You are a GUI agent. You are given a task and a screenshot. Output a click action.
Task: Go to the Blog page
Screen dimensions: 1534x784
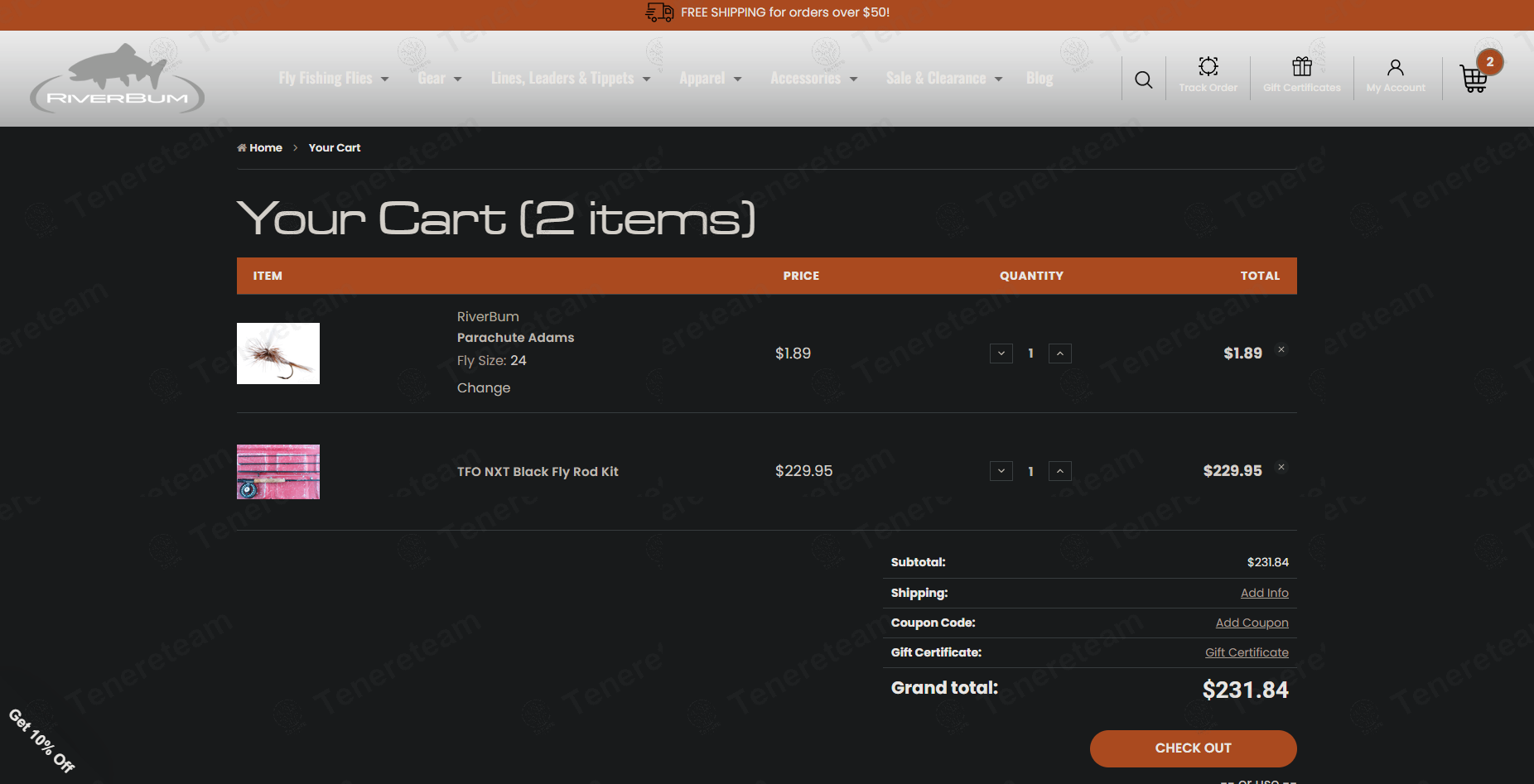pos(1040,78)
